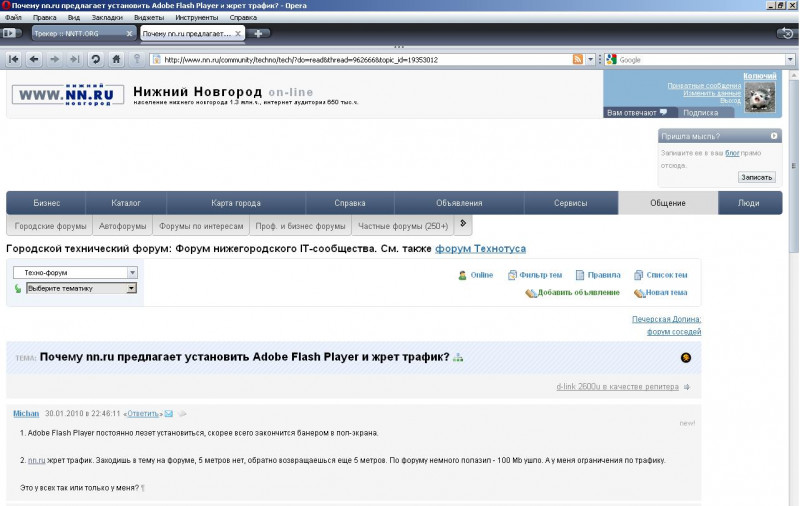Open the Файл menu
Screen dimensions: 800x506
(13, 17)
